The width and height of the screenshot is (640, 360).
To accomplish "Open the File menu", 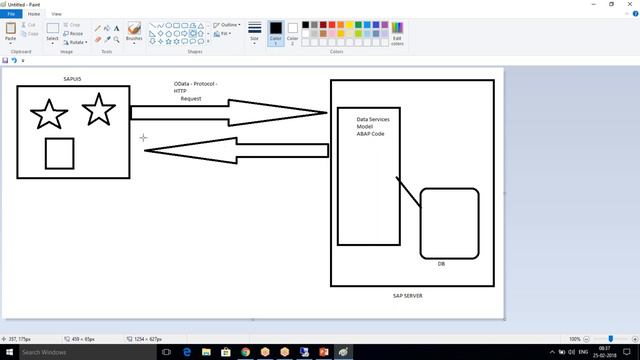I will point(11,14).
